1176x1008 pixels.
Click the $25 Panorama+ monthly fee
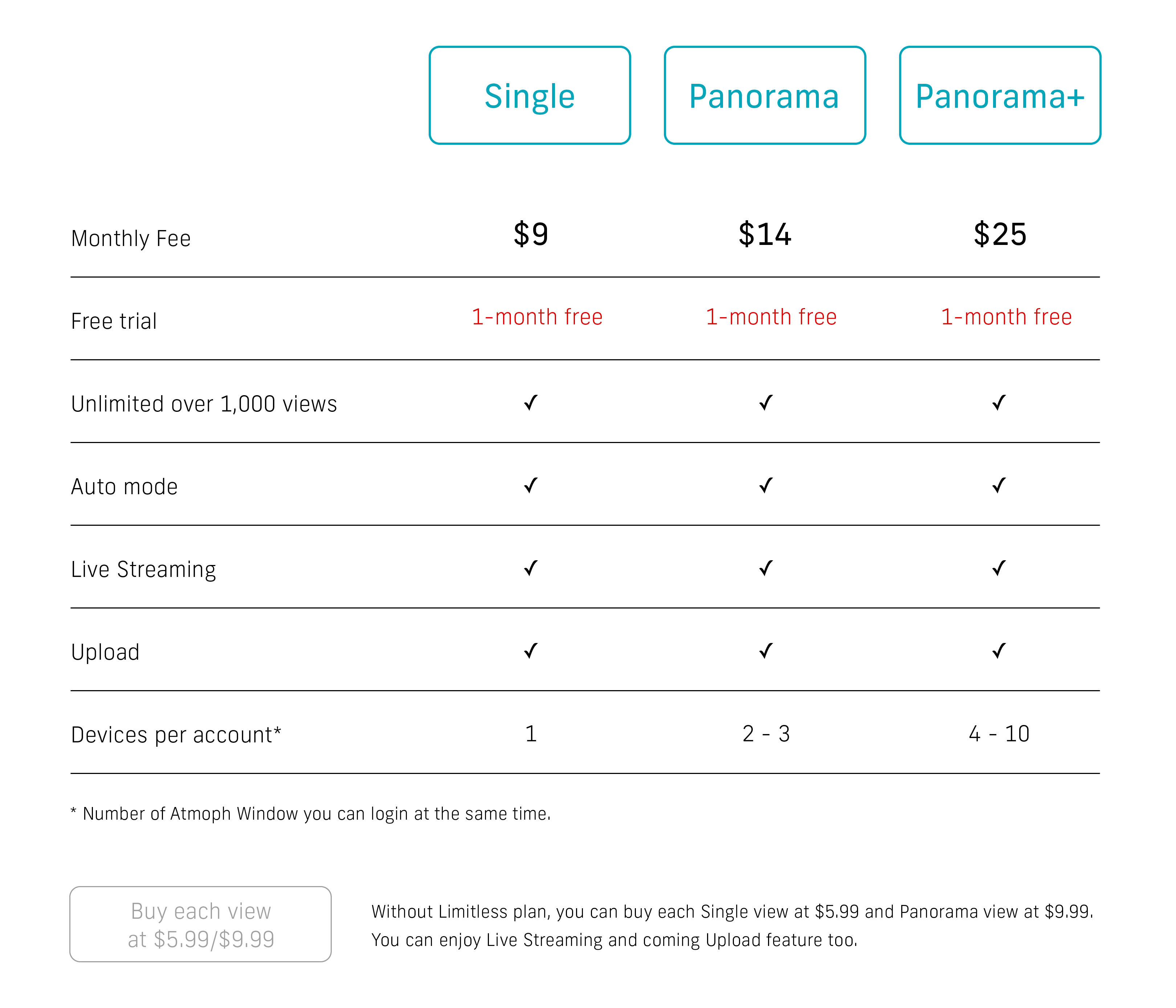pyautogui.click(x=1000, y=234)
